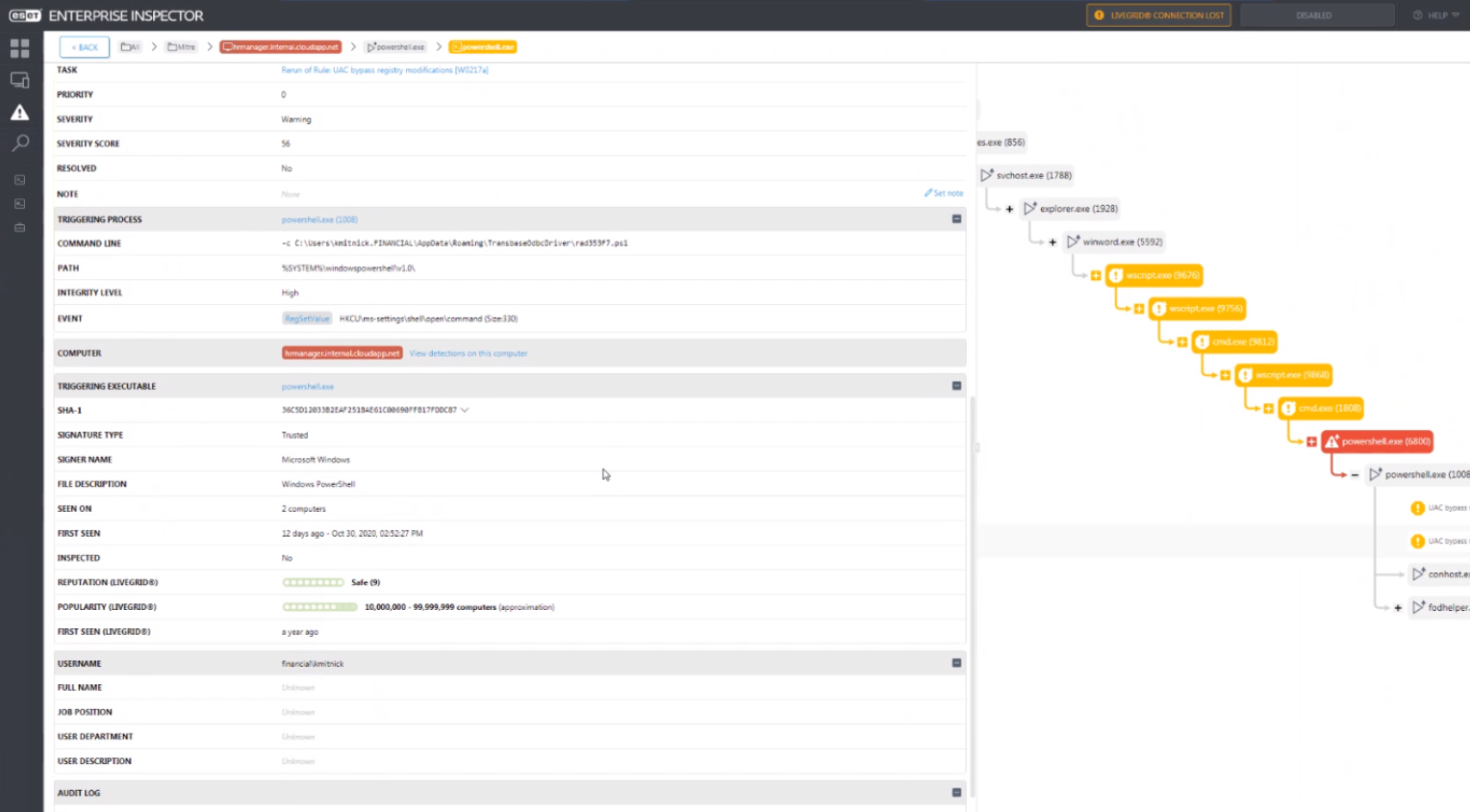Click the red hrmanager computer tag
This screenshot has width=1470, height=812.
342,353
